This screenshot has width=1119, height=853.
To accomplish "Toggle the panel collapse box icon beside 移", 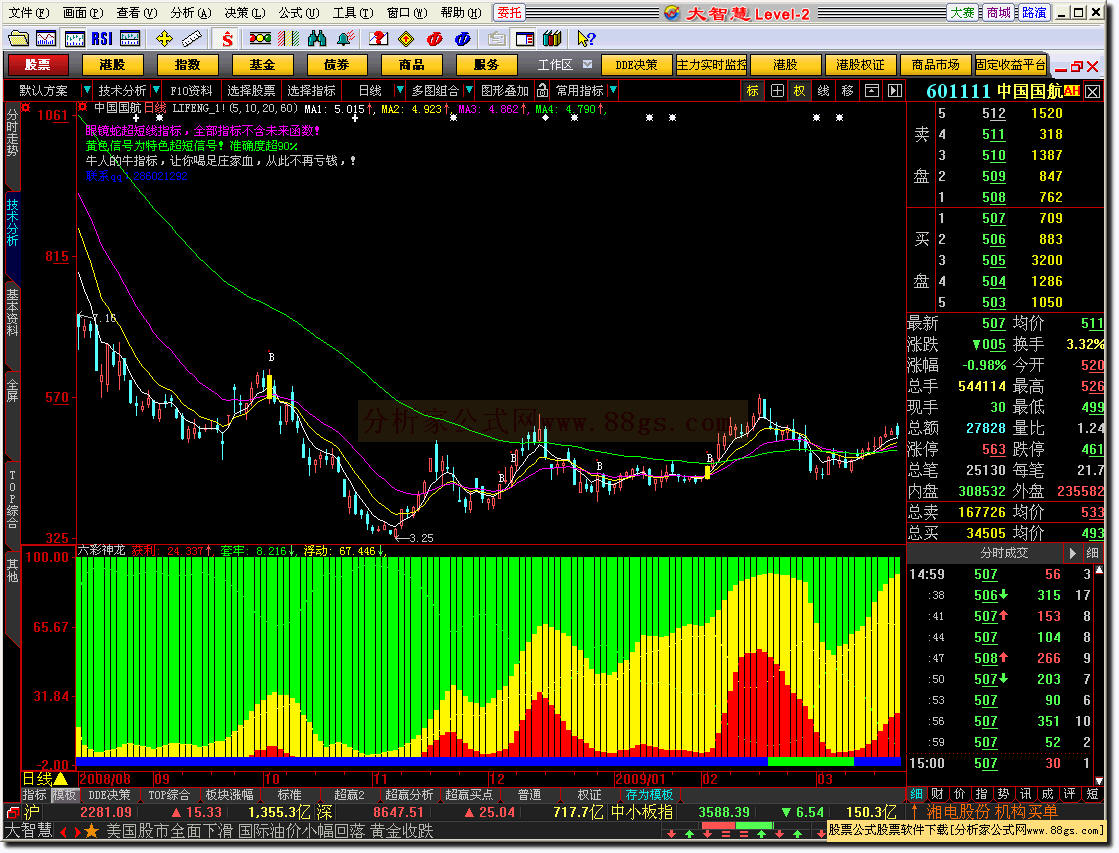I will click(871, 91).
